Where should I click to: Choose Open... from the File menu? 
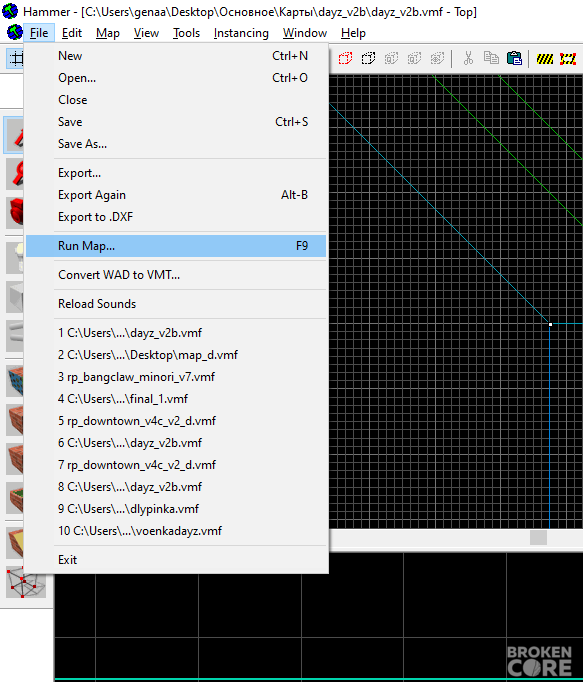point(176,78)
